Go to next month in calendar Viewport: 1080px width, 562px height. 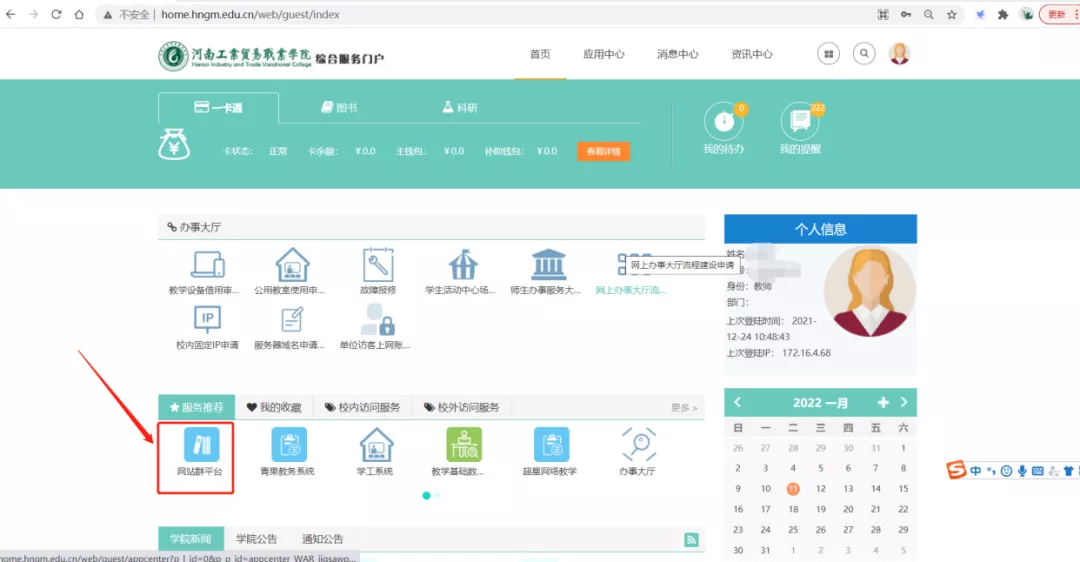[904, 402]
